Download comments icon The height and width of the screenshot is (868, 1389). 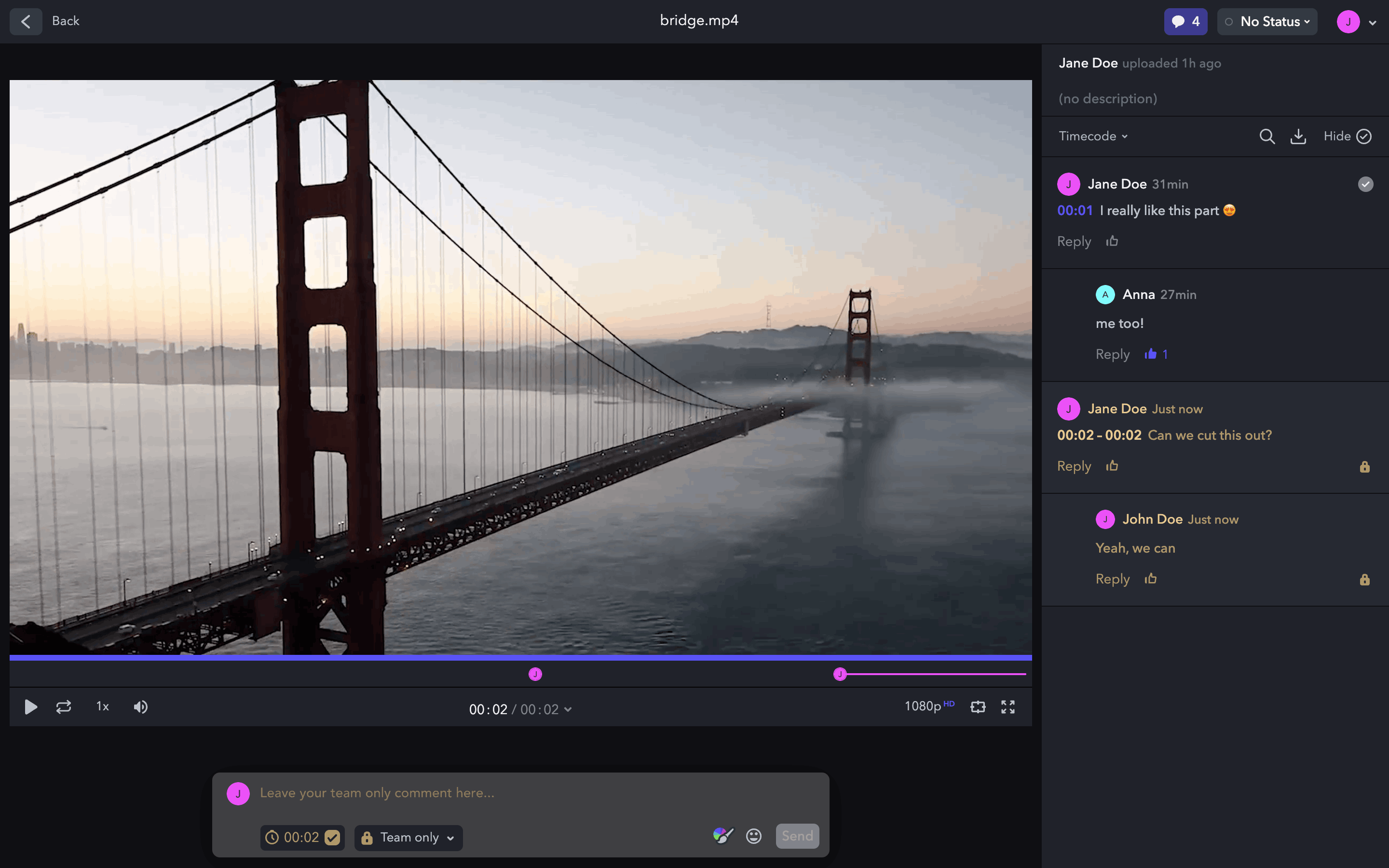click(1298, 136)
